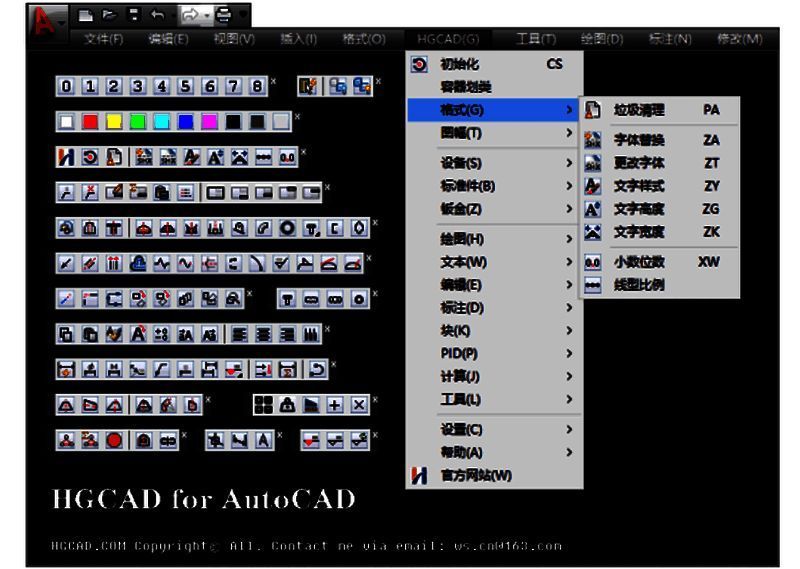The height and width of the screenshot is (569, 800).
Task: Click 官方网站(W) at the menu bottom
Action: tap(494, 476)
